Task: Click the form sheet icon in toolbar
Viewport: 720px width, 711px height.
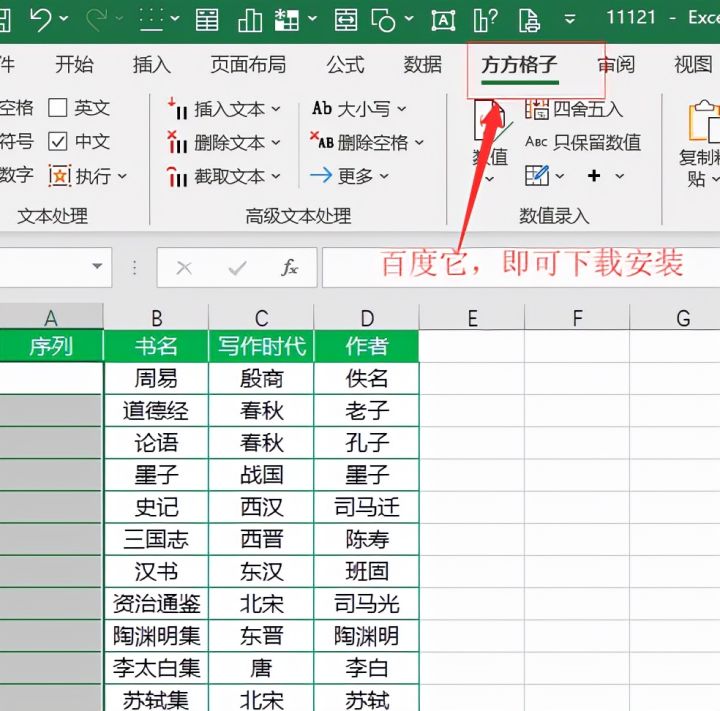Action: (207, 19)
